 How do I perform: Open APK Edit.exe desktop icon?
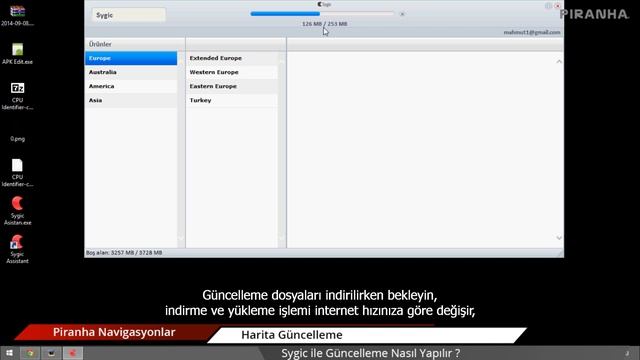tap(18, 54)
